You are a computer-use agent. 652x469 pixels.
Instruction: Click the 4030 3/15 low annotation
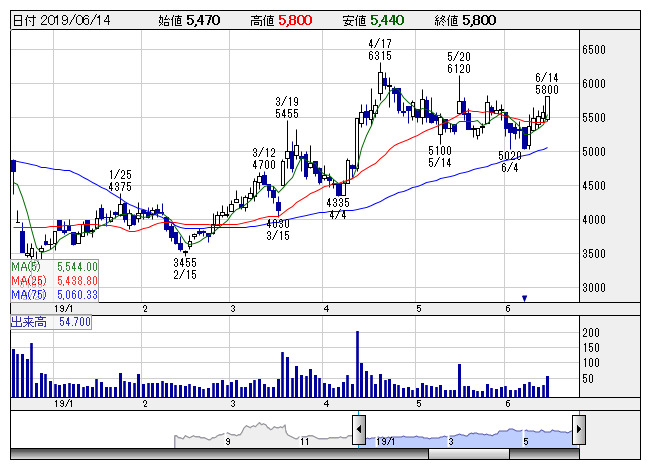point(278,230)
